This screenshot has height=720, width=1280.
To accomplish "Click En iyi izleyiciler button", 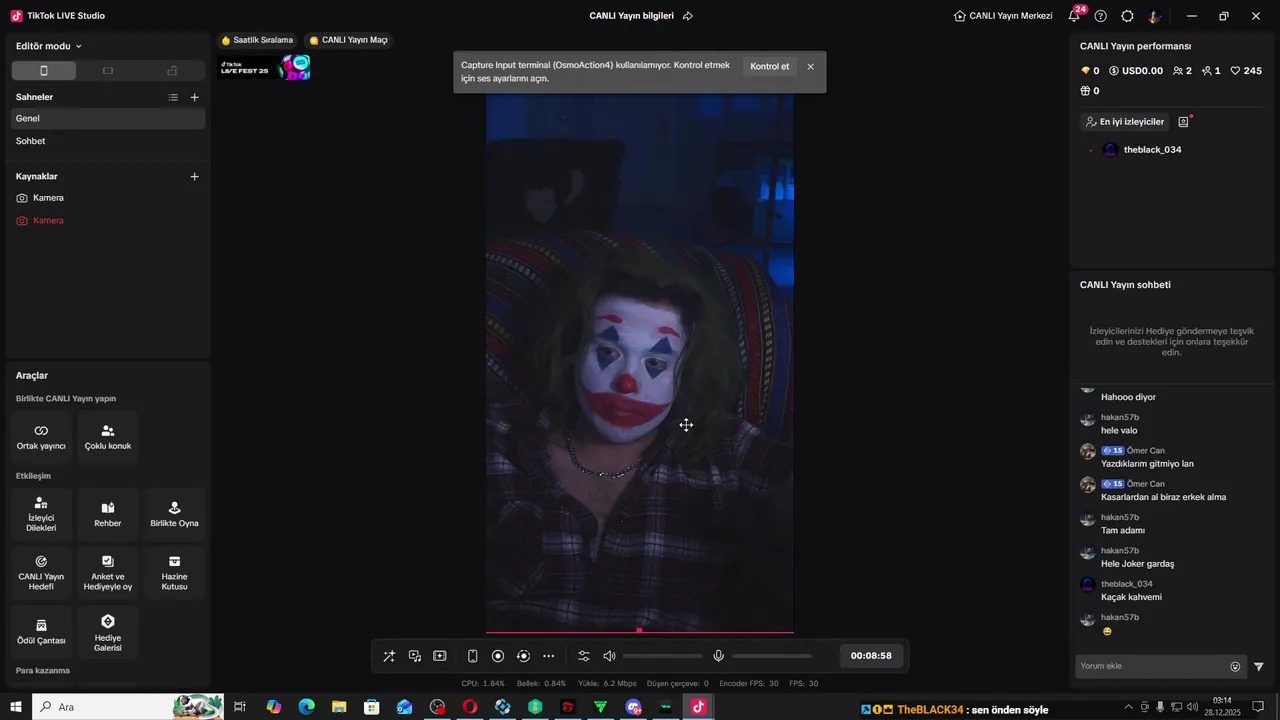I will click(1125, 122).
